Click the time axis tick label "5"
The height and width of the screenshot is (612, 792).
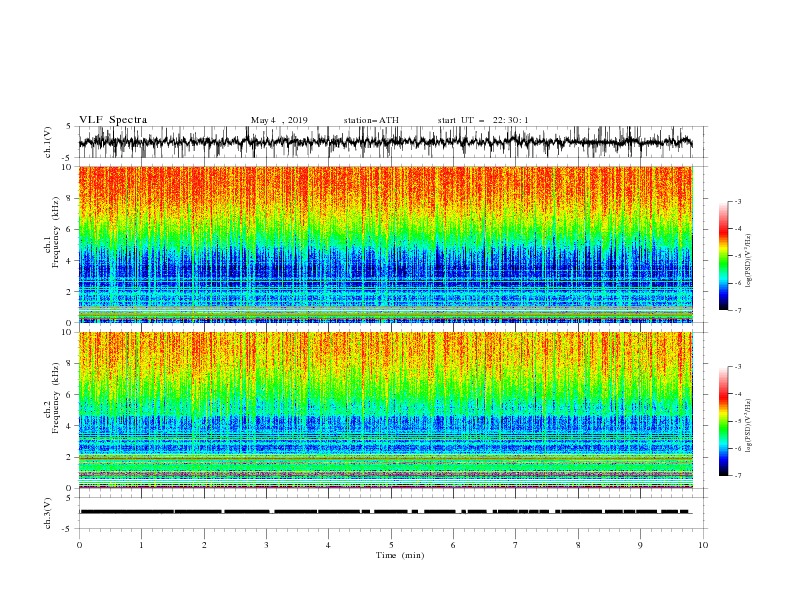click(391, 545)
